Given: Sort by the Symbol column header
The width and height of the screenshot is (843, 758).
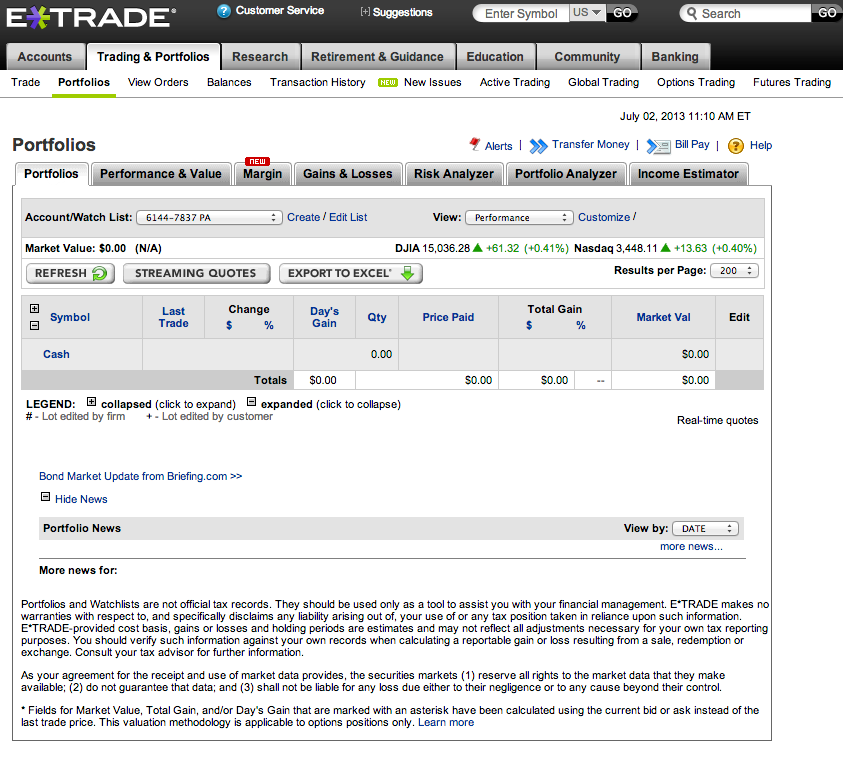Looking at the screenshot, I should click(70, 318).
